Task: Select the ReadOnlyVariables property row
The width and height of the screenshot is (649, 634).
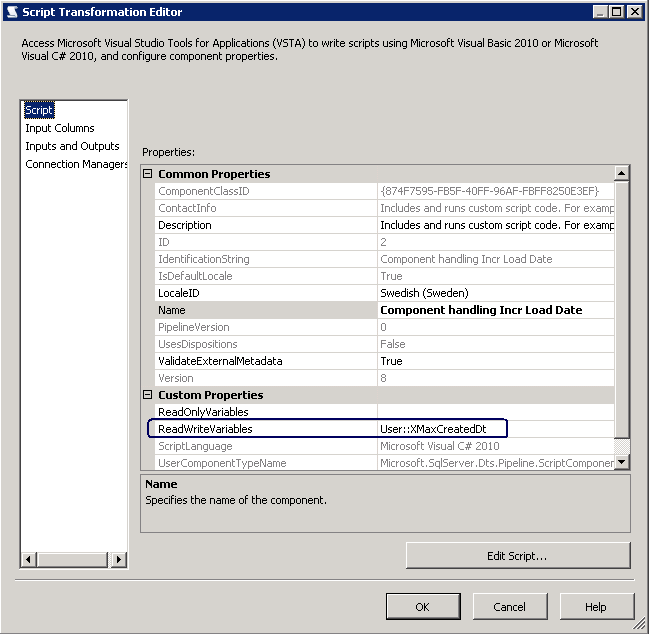Action: (x=203, y=412)
